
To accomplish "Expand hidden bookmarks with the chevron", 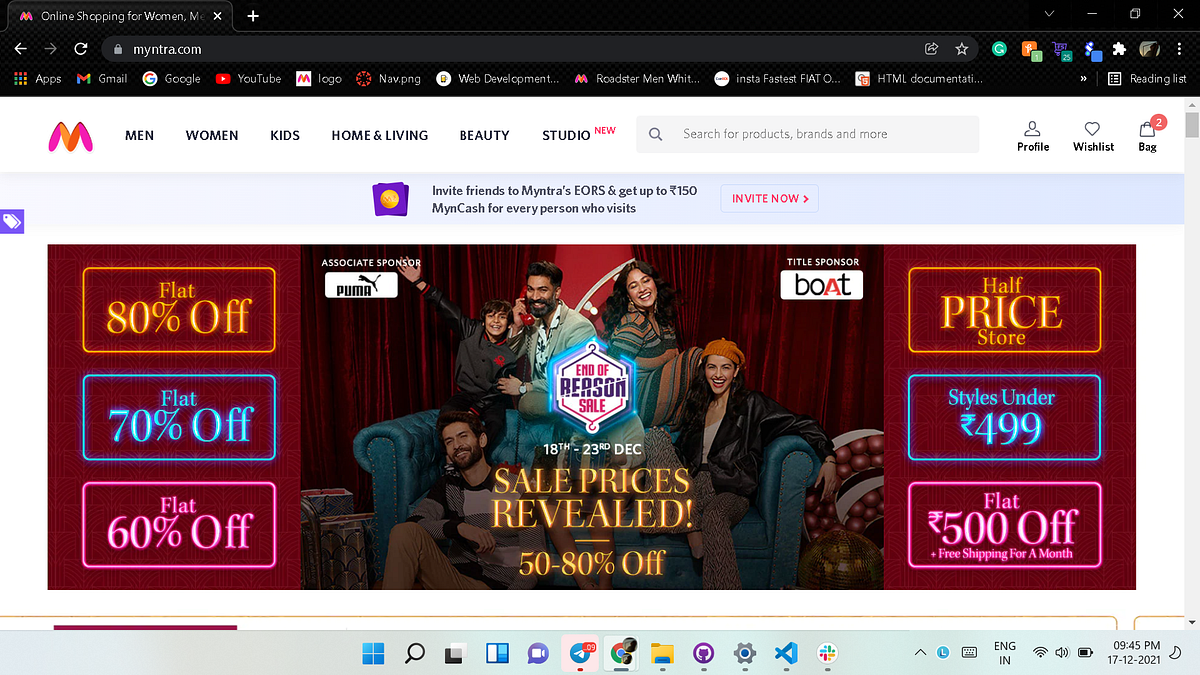I will coord(1083,78).
